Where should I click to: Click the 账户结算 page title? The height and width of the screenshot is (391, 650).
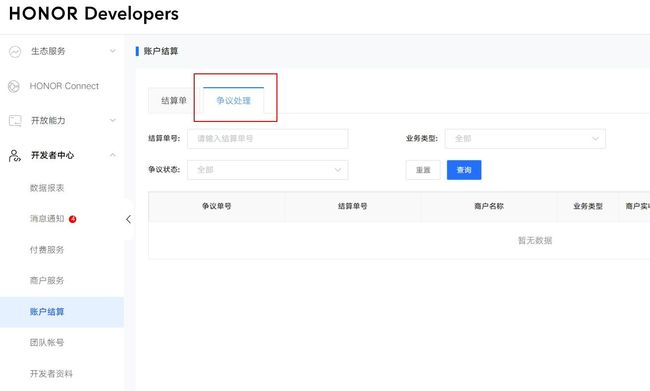tap(161, 51)
